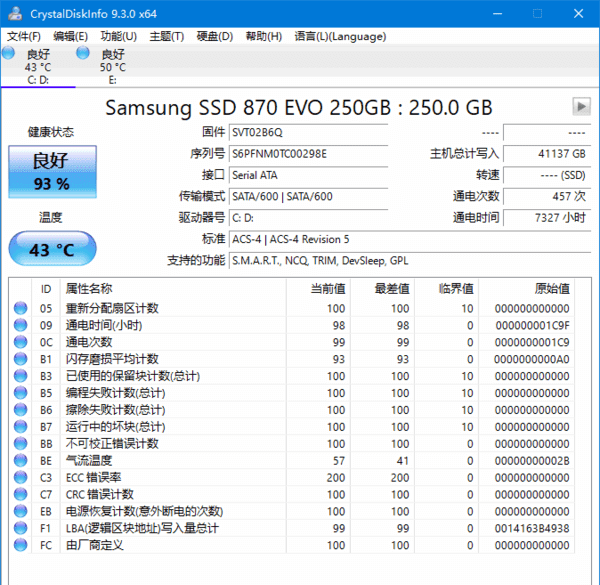Click the status dot for attribute 09
Screen dimensions: 600x585
(x=21, y=325)
